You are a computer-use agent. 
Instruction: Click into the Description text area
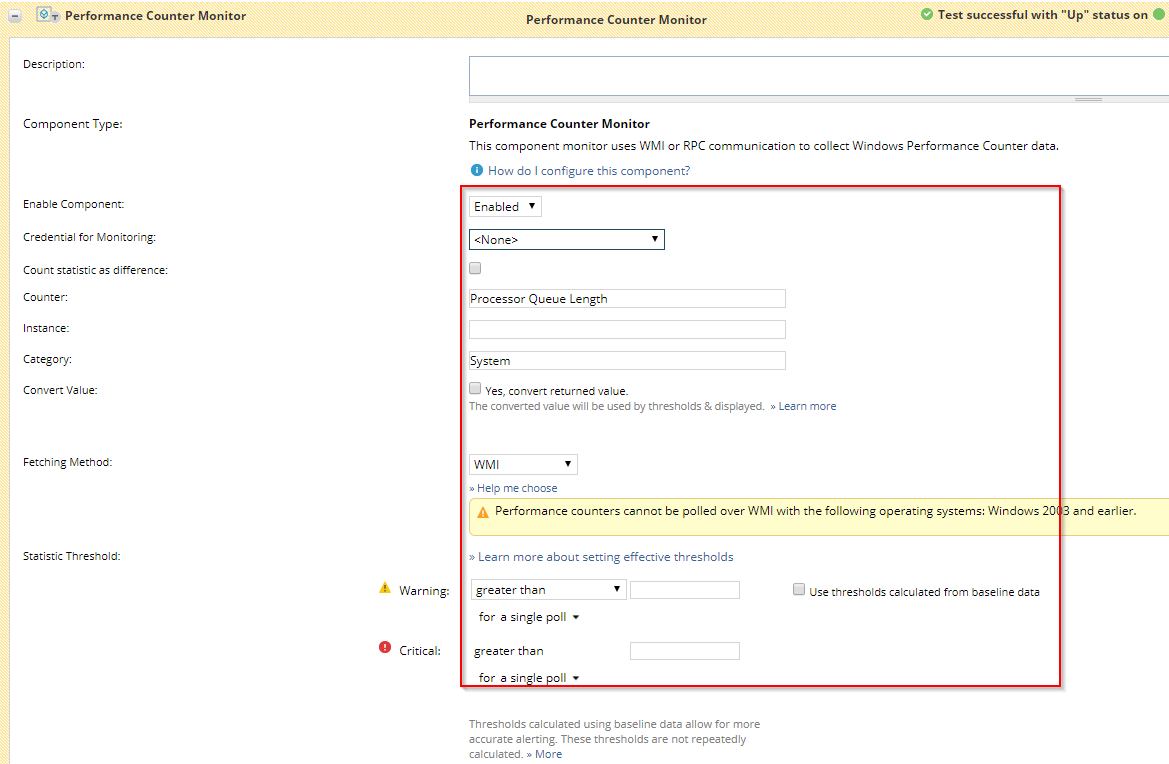pyautogui.click(x=819, y=75)
